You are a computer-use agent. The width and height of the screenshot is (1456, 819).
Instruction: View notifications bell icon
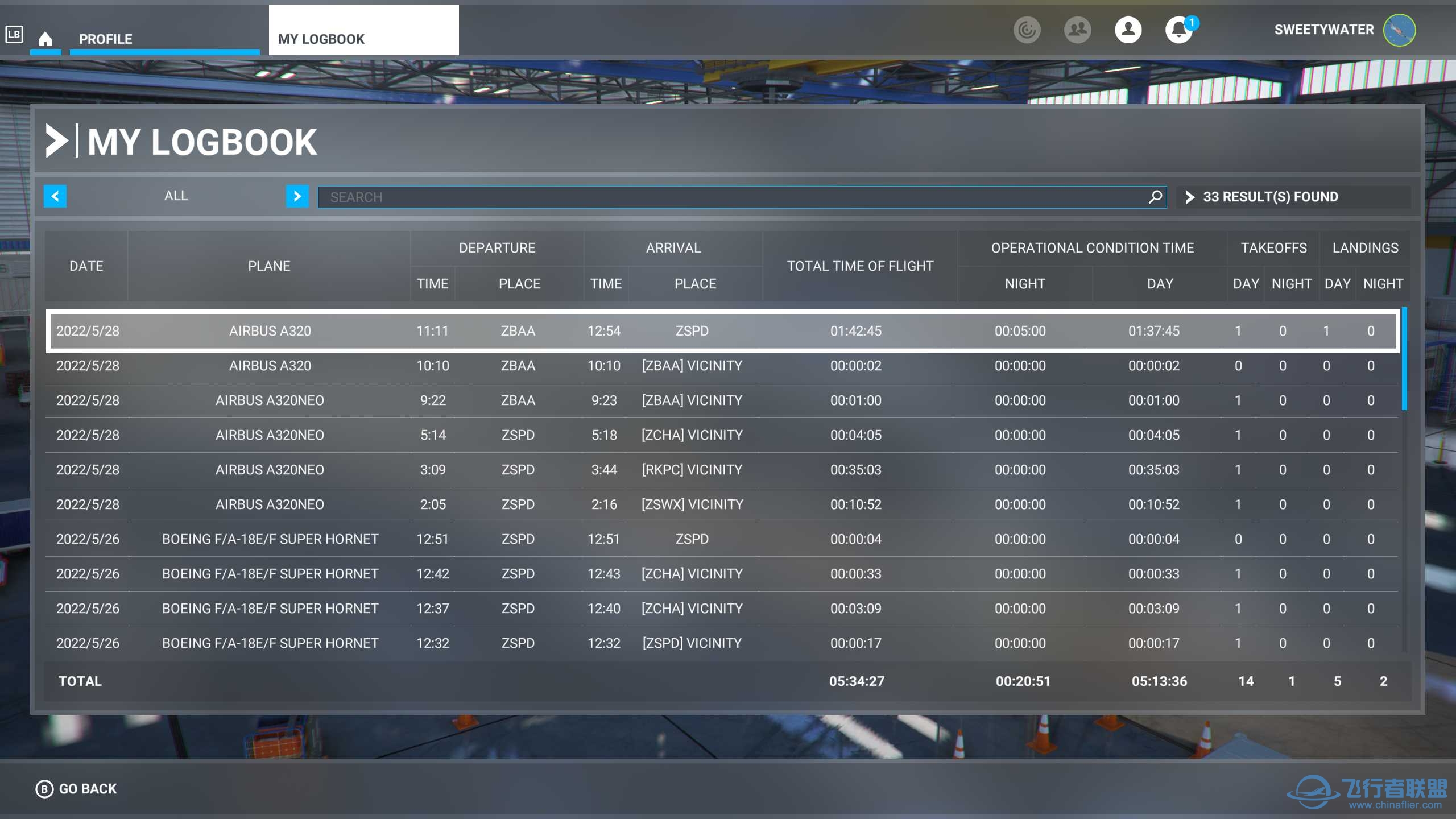click(x=1177, y=28)
